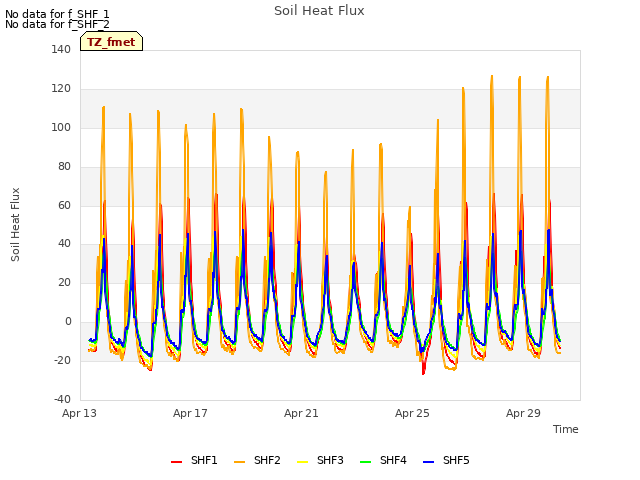Click the orange SHF2 legend color marker
Viewport: 640px width, 480px height.
click(x=239, y=462)
